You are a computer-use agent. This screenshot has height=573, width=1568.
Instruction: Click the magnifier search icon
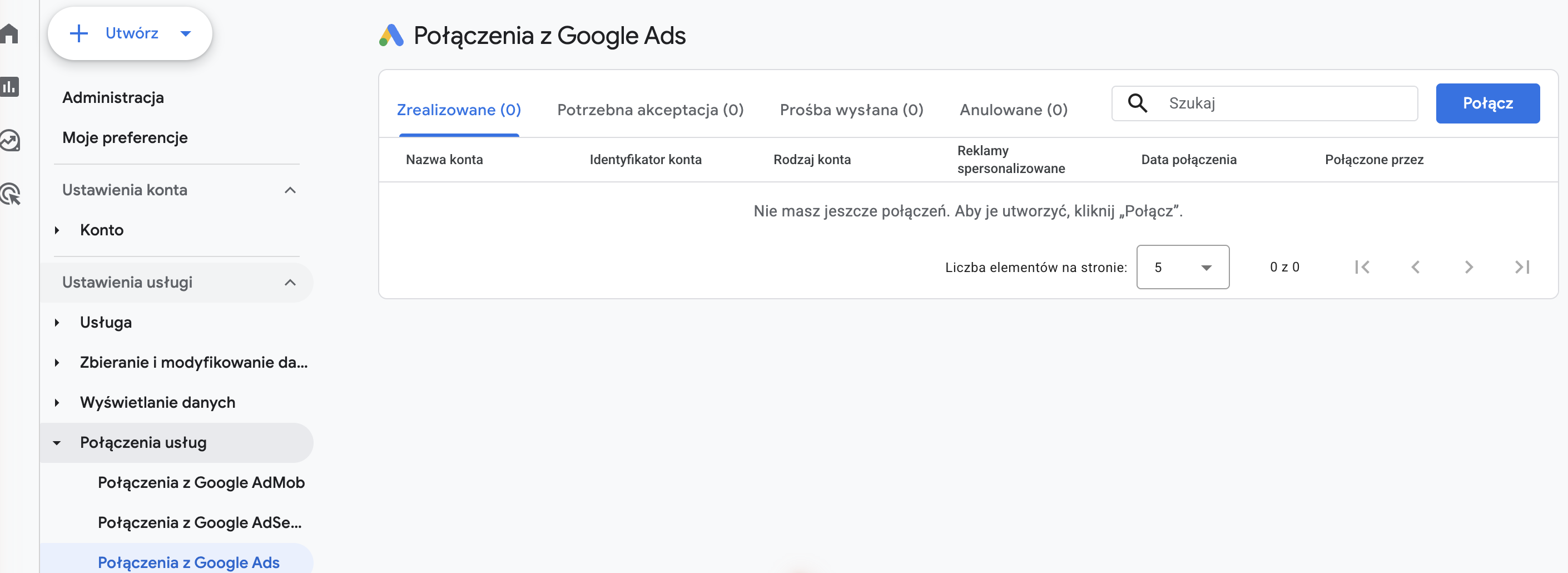point(1137,103)
